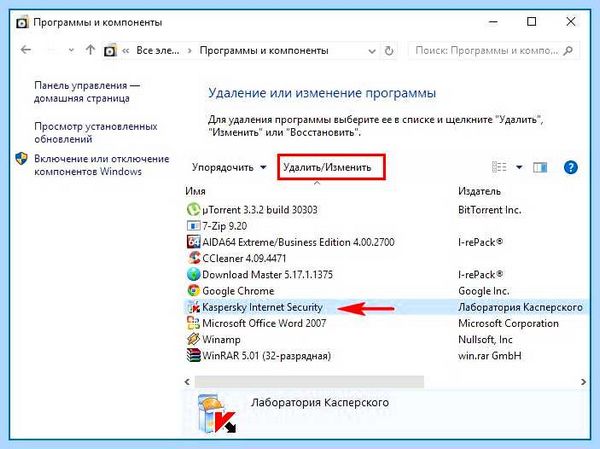The image size is (600, 449).
Task: Open Просмотр установленных обновлений link
Action: pyautogui.click(x=96, y=132)
